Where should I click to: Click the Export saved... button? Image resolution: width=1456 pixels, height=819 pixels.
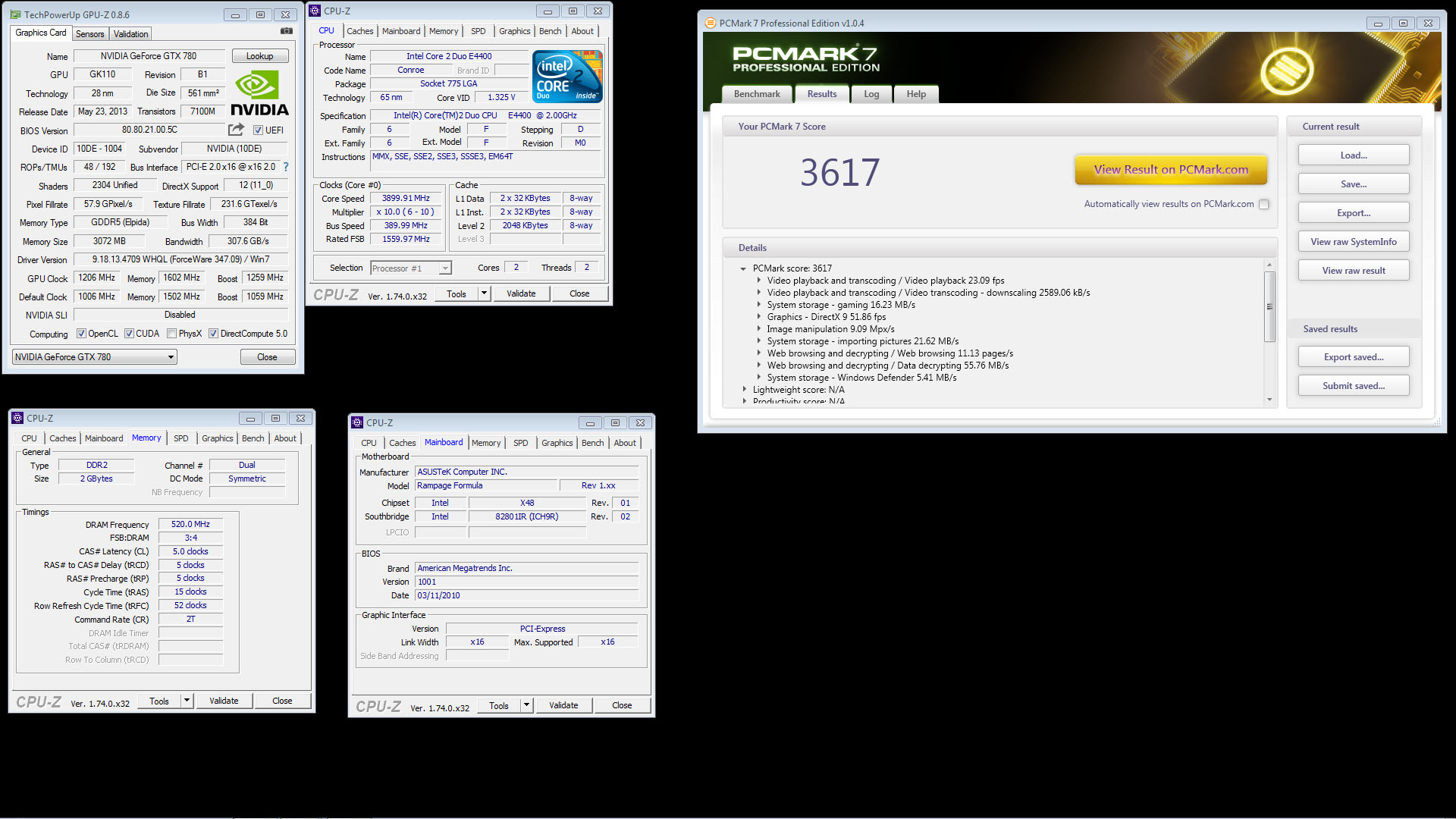(x=1354, y=357)
